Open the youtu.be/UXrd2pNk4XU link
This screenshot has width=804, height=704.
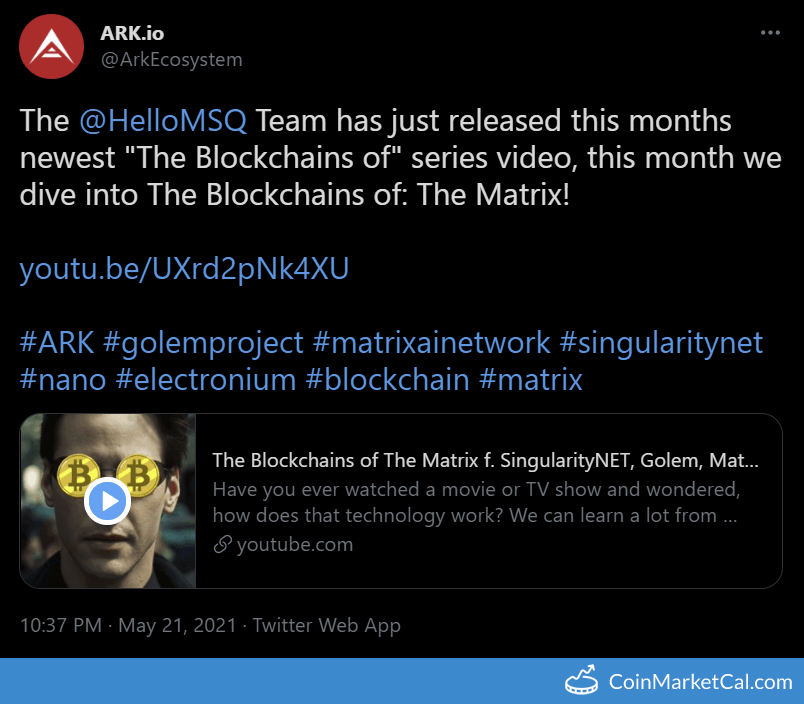coord(184,268)
